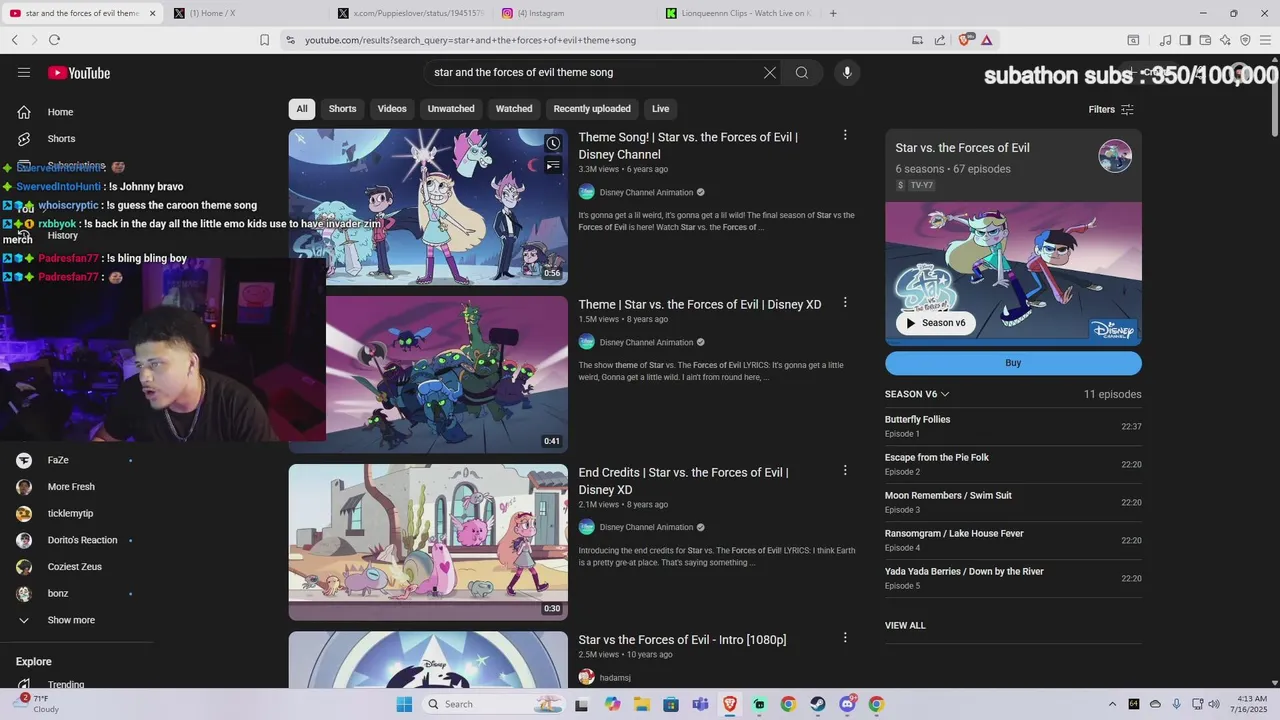1280x720 pixels.
Task: Toggle Brave sidebar panel icon
Action: (x=1185, y=40)
